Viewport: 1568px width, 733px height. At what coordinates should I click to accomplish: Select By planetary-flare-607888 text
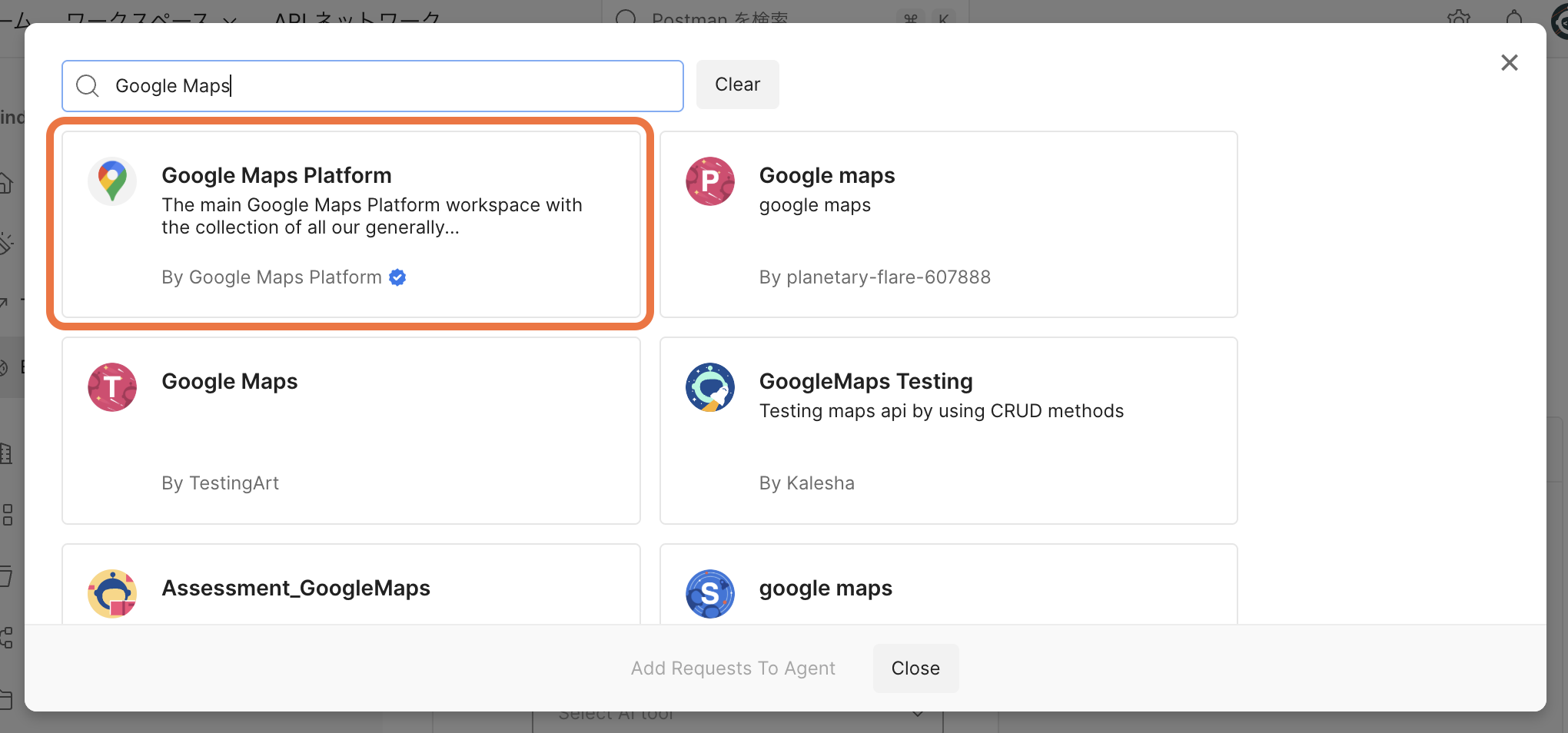pyautogui.click(x=875, y=277)
